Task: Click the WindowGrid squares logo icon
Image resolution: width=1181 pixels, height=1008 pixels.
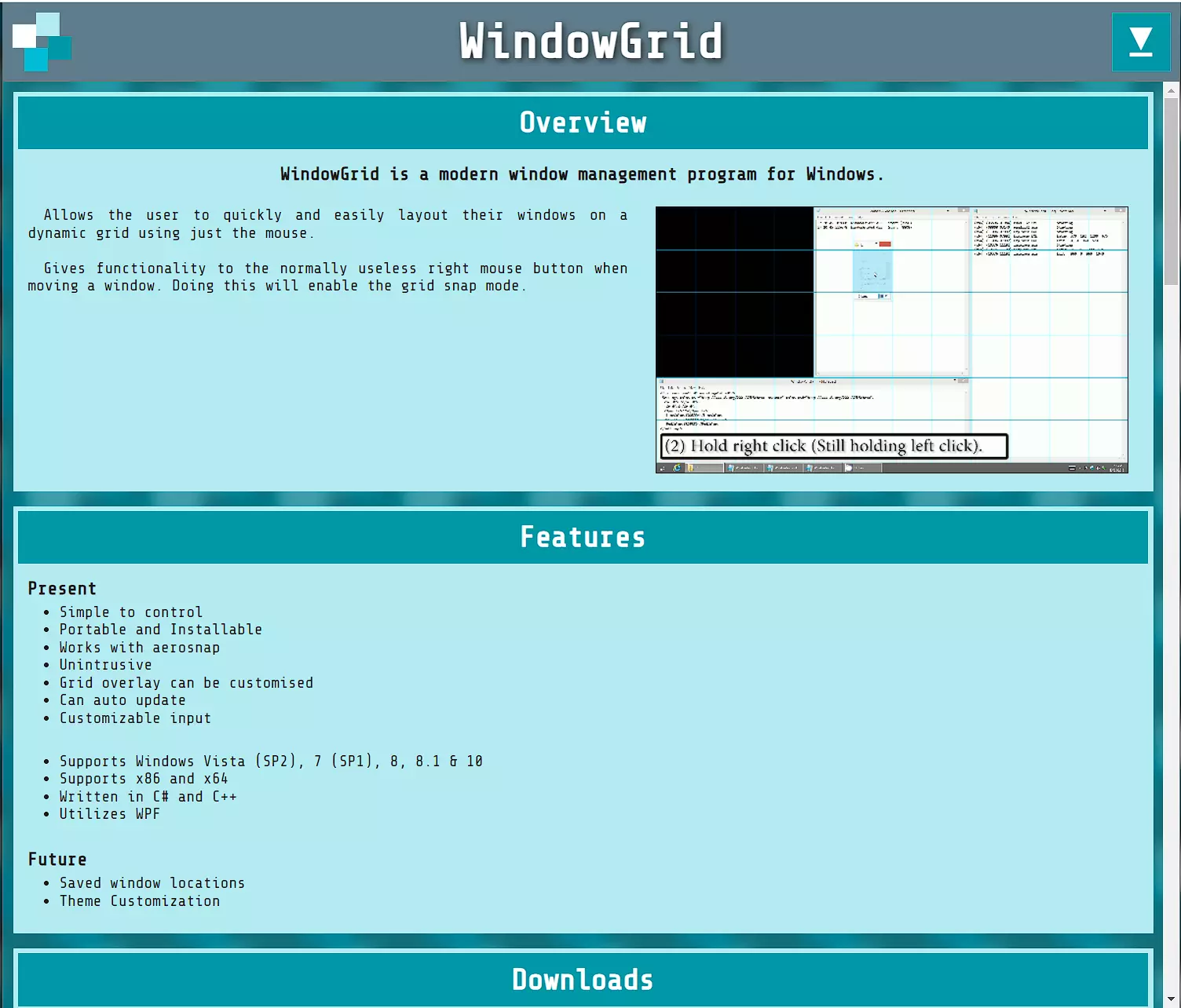Action: click(x=42, y=42)
